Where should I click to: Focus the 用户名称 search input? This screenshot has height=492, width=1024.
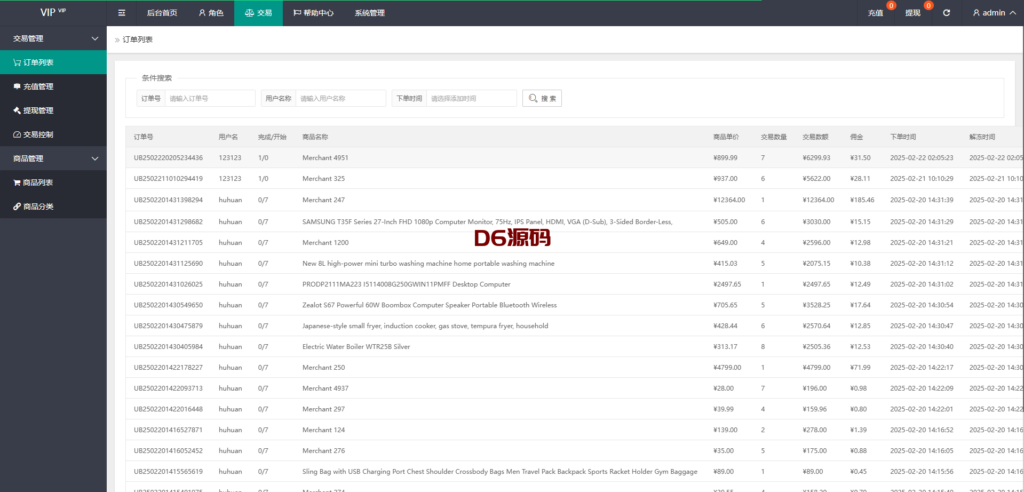coord(341,98)
